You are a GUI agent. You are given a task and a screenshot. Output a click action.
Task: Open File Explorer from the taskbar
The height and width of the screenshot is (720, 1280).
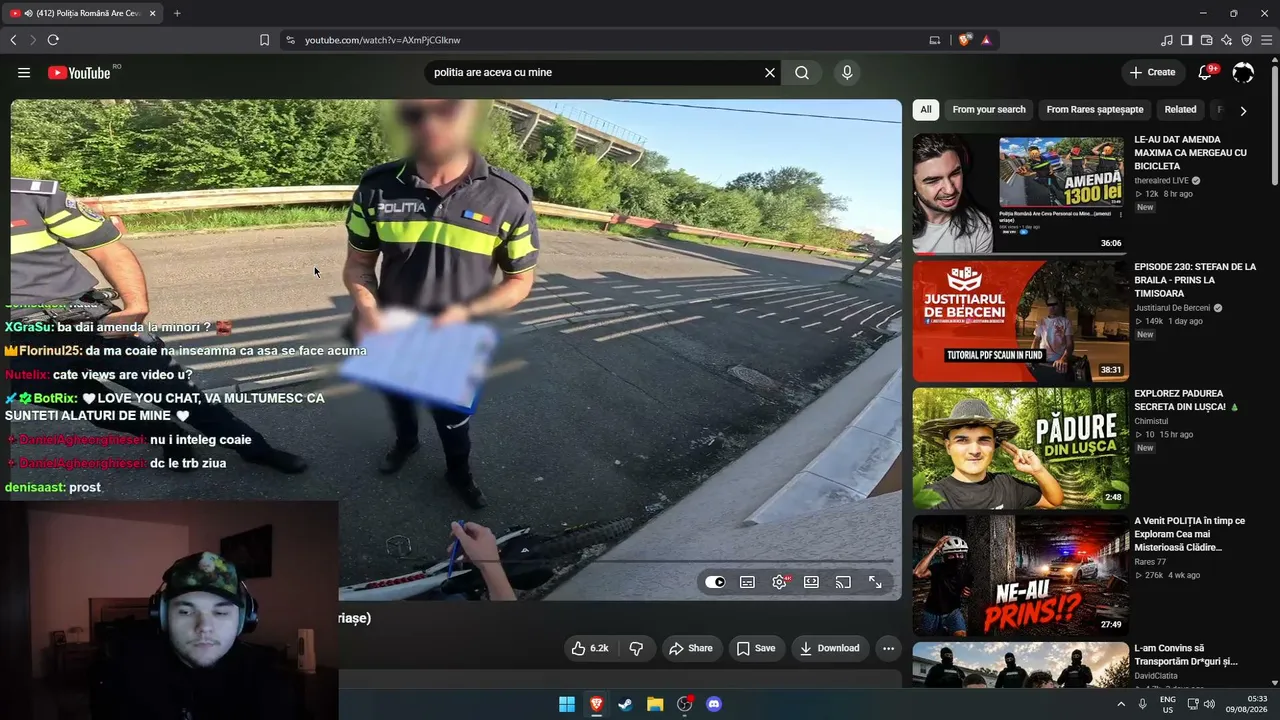pos(655,704)
